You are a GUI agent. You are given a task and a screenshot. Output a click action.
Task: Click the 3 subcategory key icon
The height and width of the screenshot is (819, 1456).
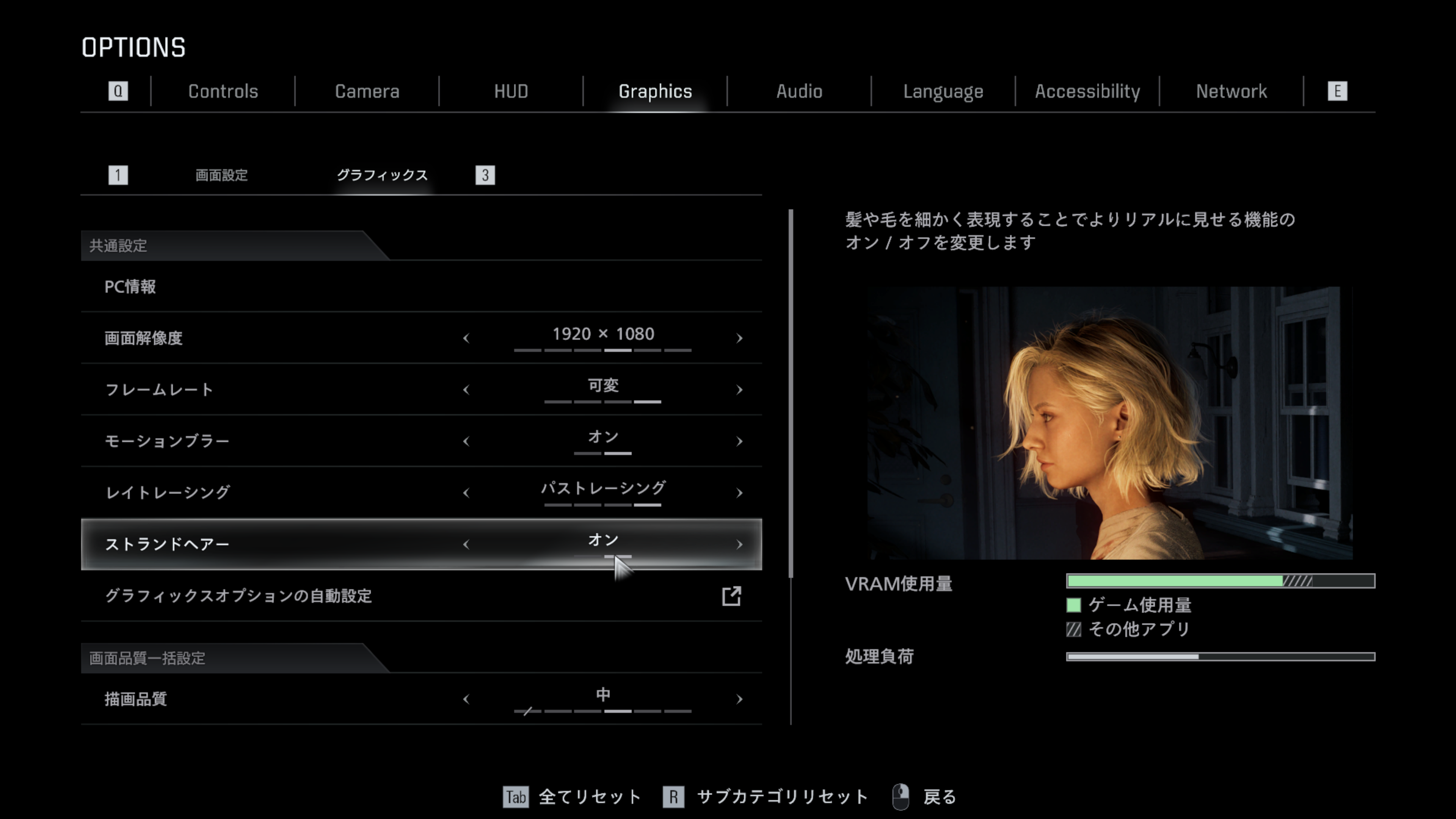click(x=485, y=175)
